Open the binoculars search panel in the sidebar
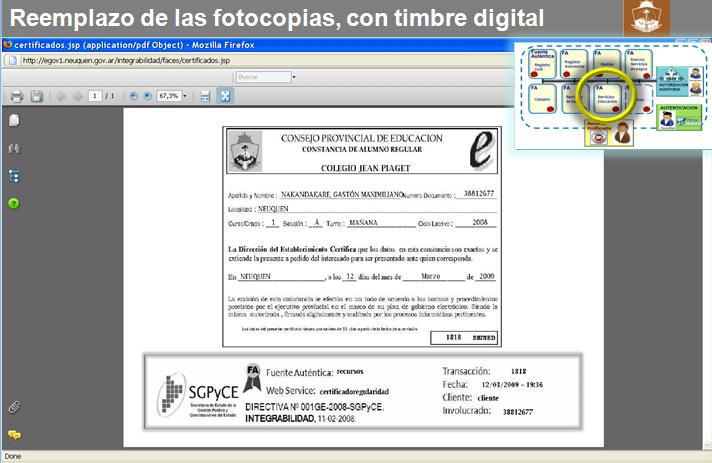Viewport: 712px width, 463px height. point(14,149)
